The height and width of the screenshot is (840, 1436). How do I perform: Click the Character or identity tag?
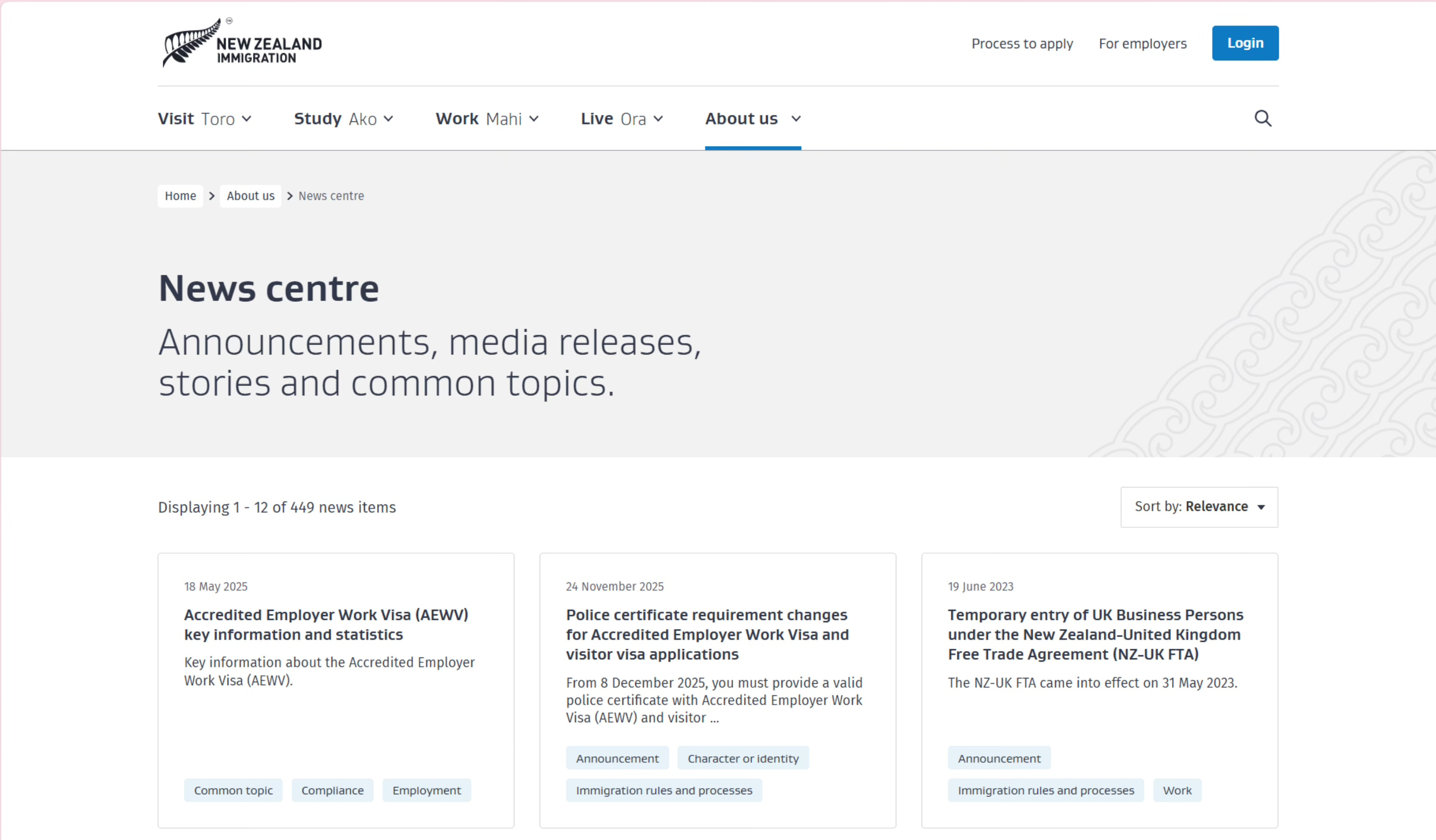(742, 758)
